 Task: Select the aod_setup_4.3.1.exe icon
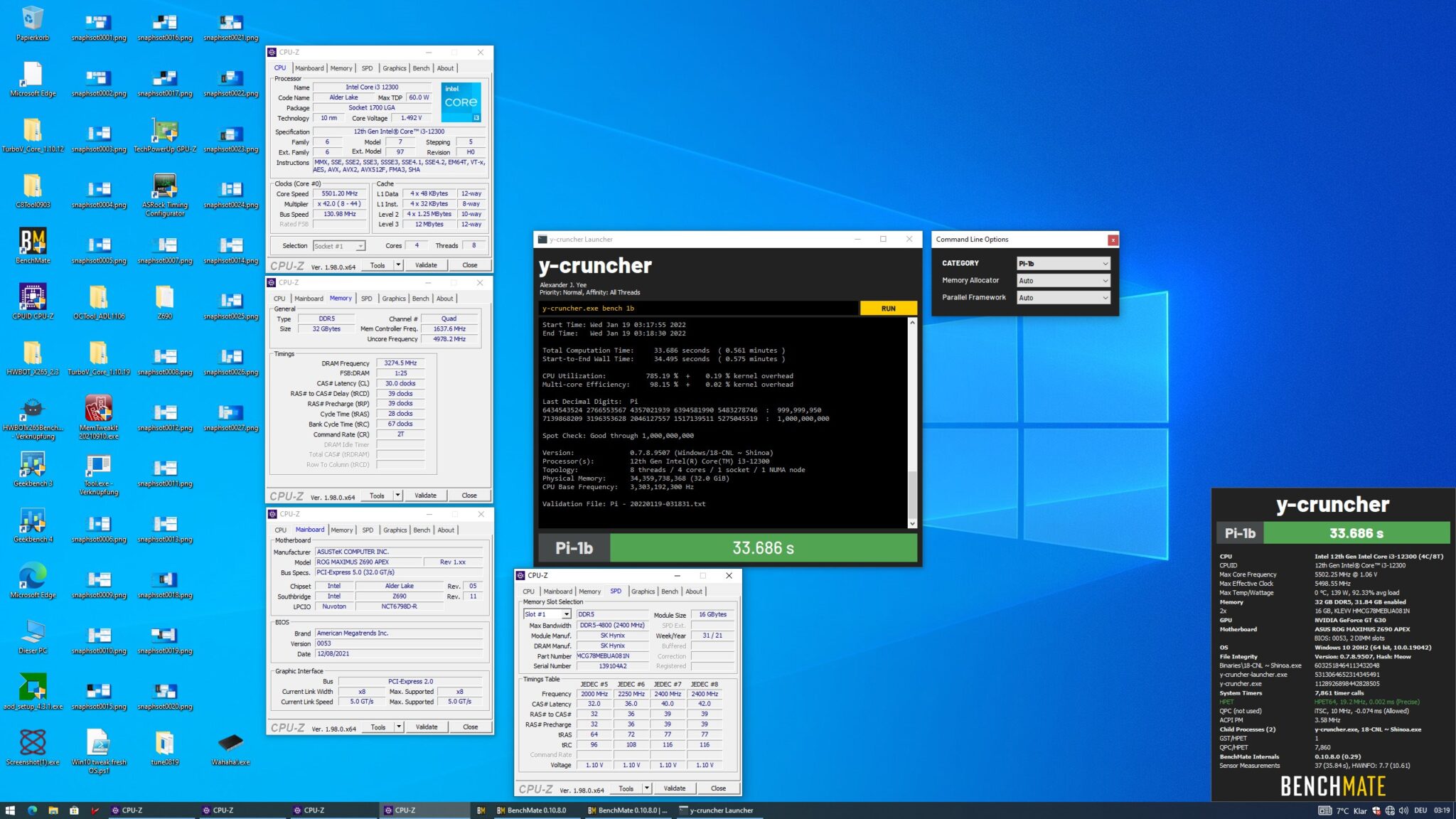[33, 692]
